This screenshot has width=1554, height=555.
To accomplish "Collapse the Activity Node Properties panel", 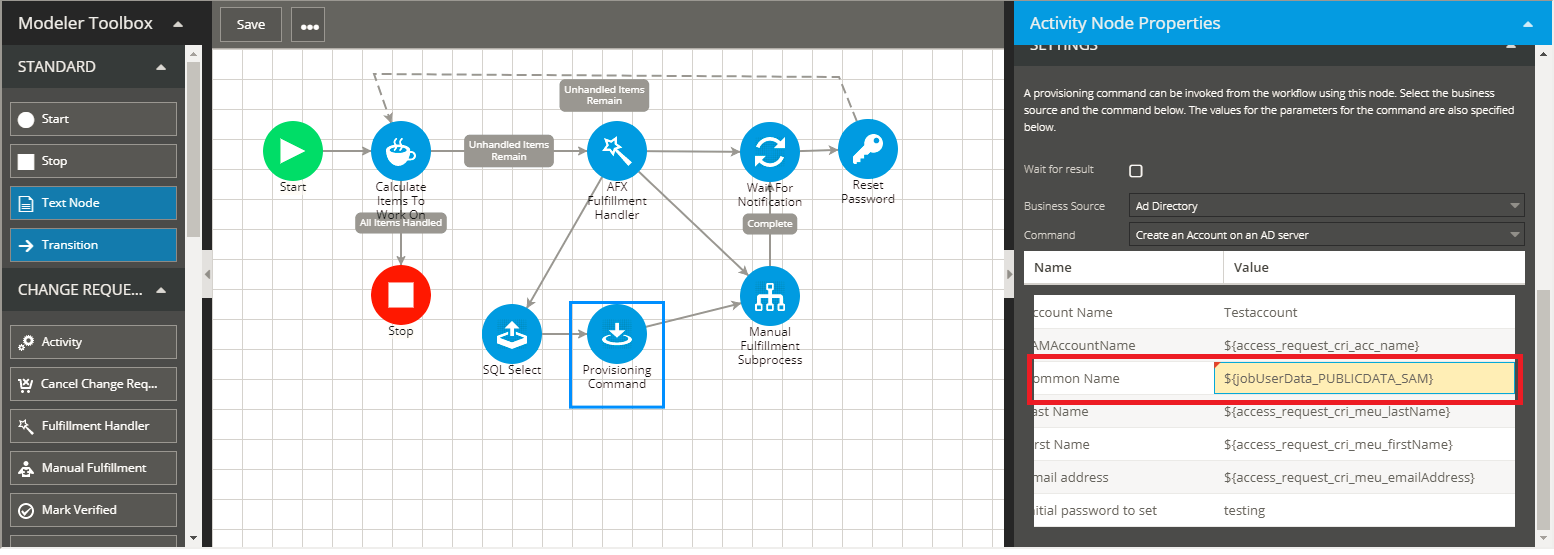I will [x=1527, y=23].
